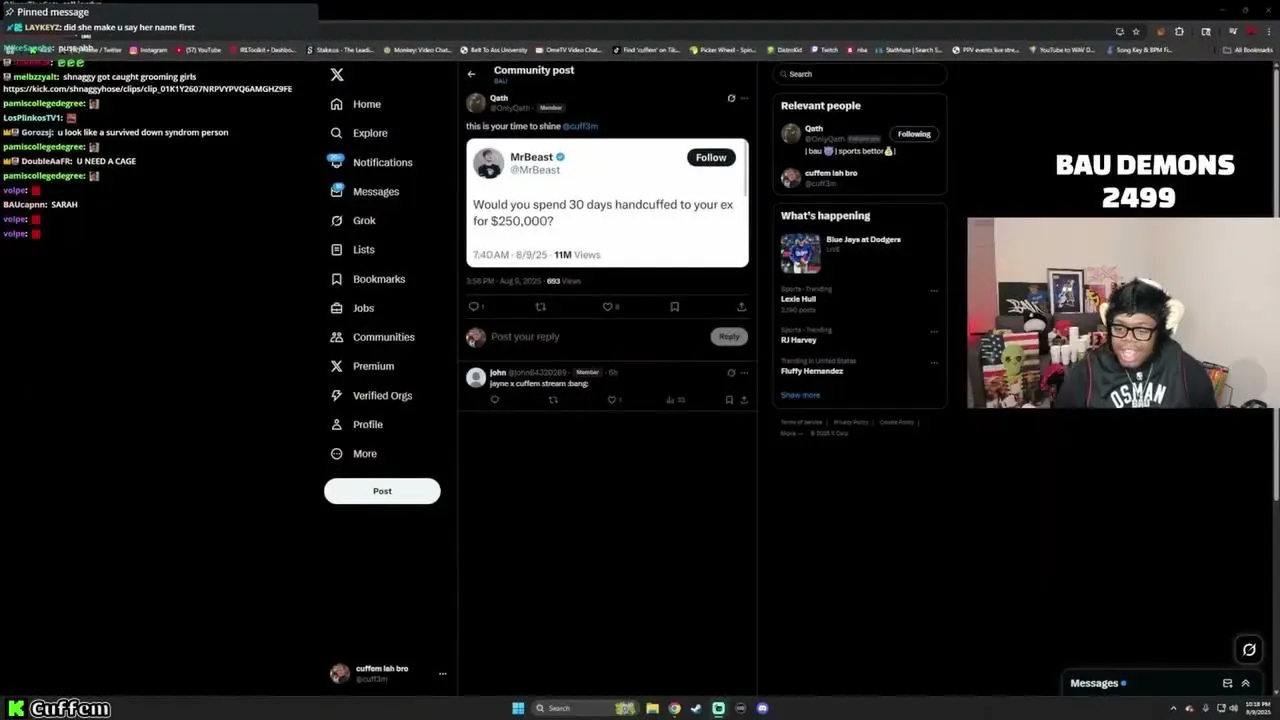Reply to Qath's post via comment icon
1280x720 pixels.
474,307
